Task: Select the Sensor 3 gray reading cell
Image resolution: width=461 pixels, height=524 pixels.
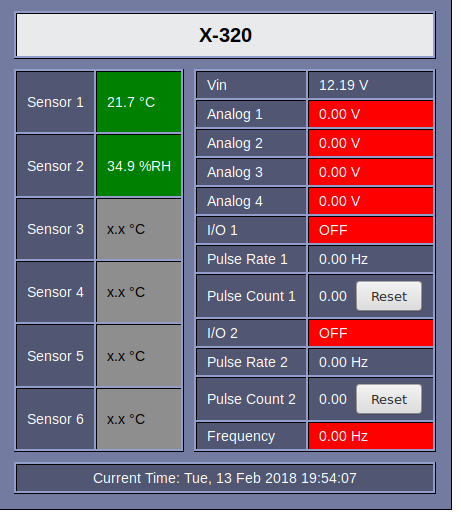Action: (x=139, y=229)
